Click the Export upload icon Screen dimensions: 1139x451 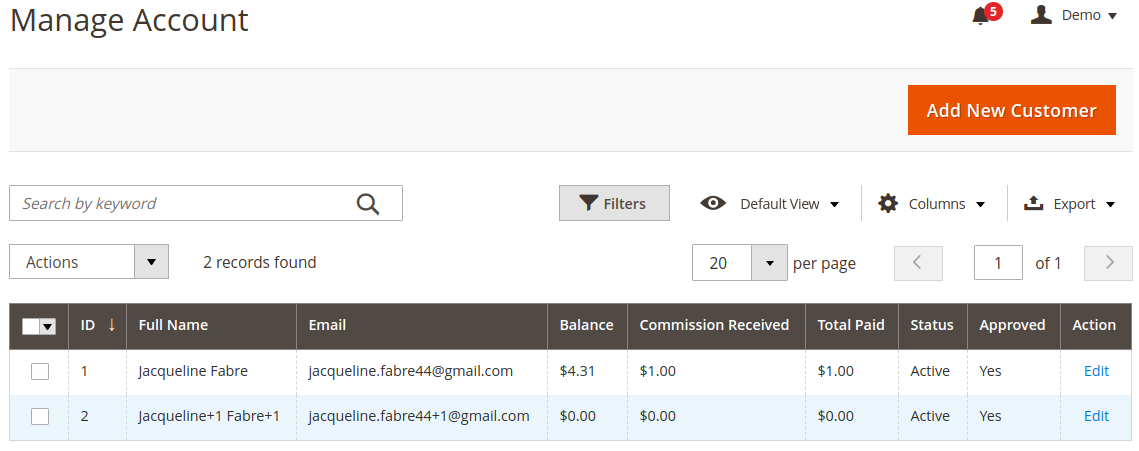tap(1033, 203)
